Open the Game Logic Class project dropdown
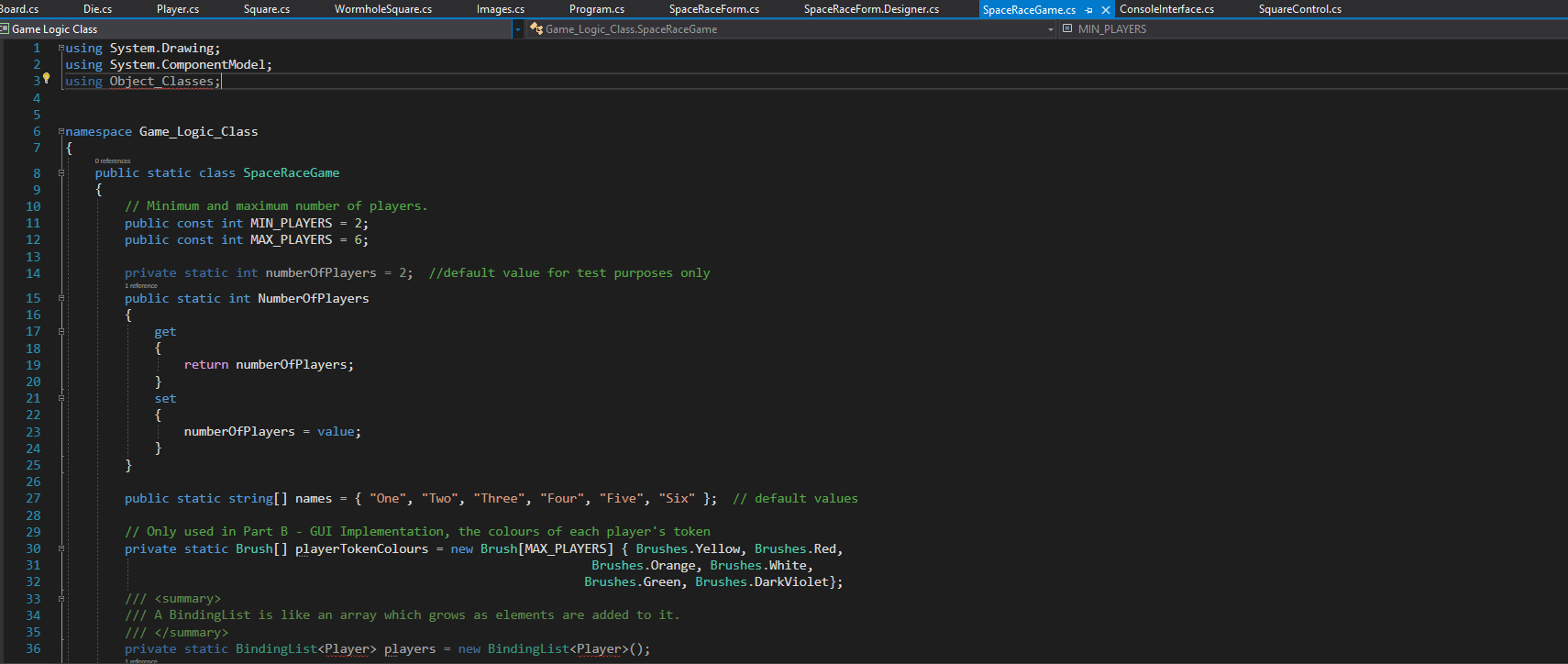Image resolution: width=1568 pixels, height=664 pixels. click(517, 29)
